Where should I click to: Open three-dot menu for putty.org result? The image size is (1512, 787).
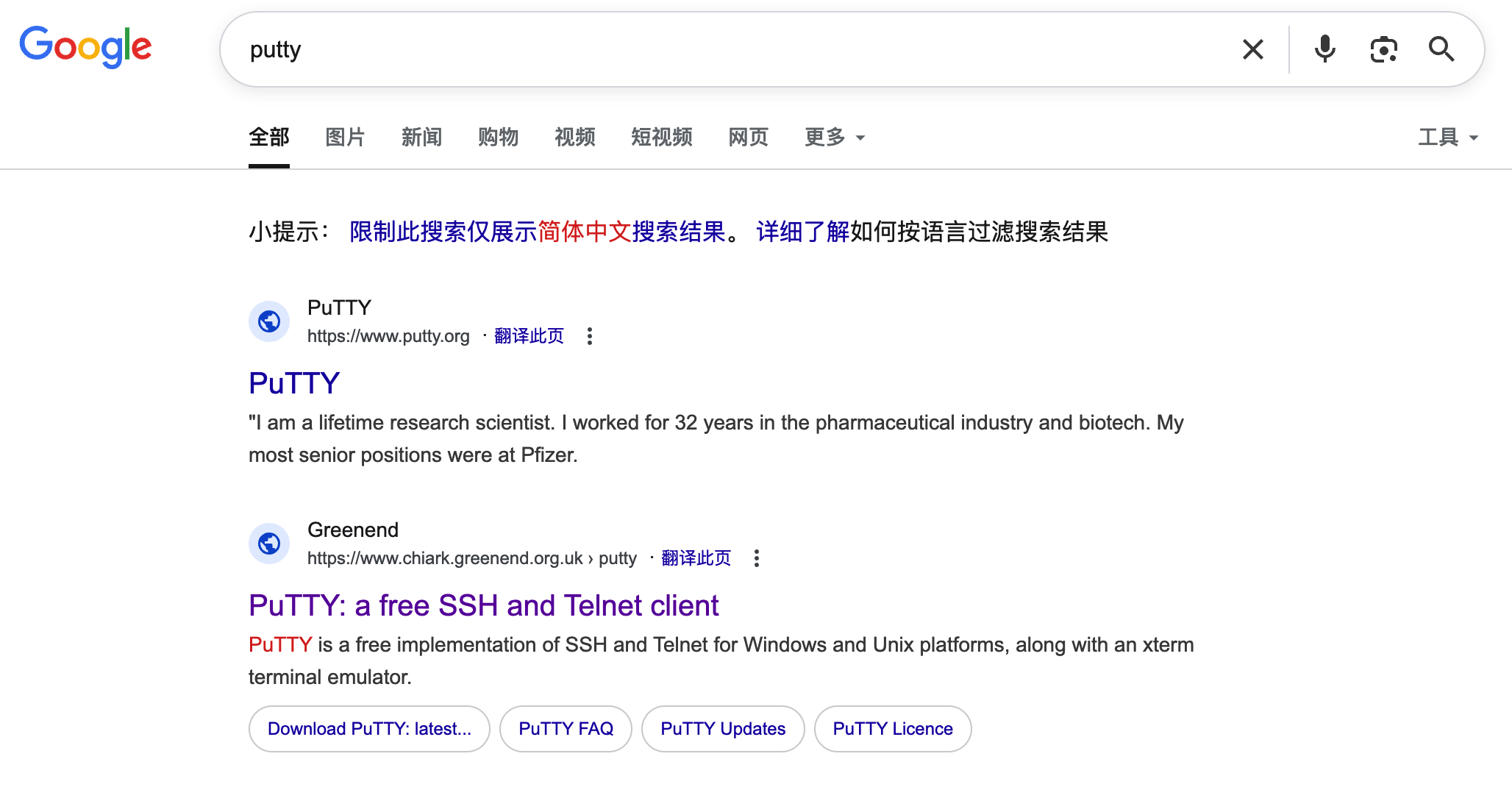click(x=589, y=336)
